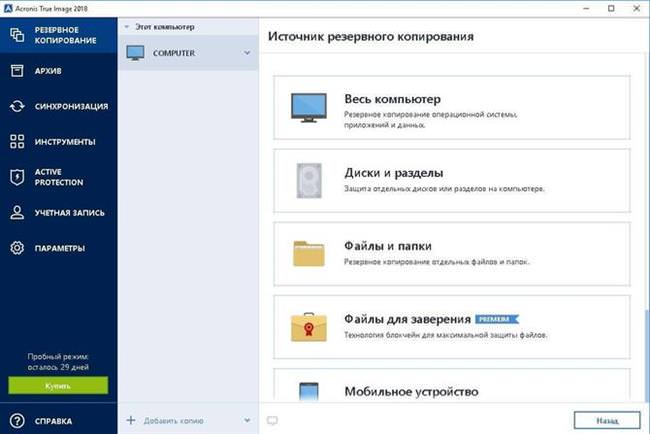Click the briefcase icon for Файлы для заверения
Viewport: 650px width, 434px height.
tap(308, 327)
